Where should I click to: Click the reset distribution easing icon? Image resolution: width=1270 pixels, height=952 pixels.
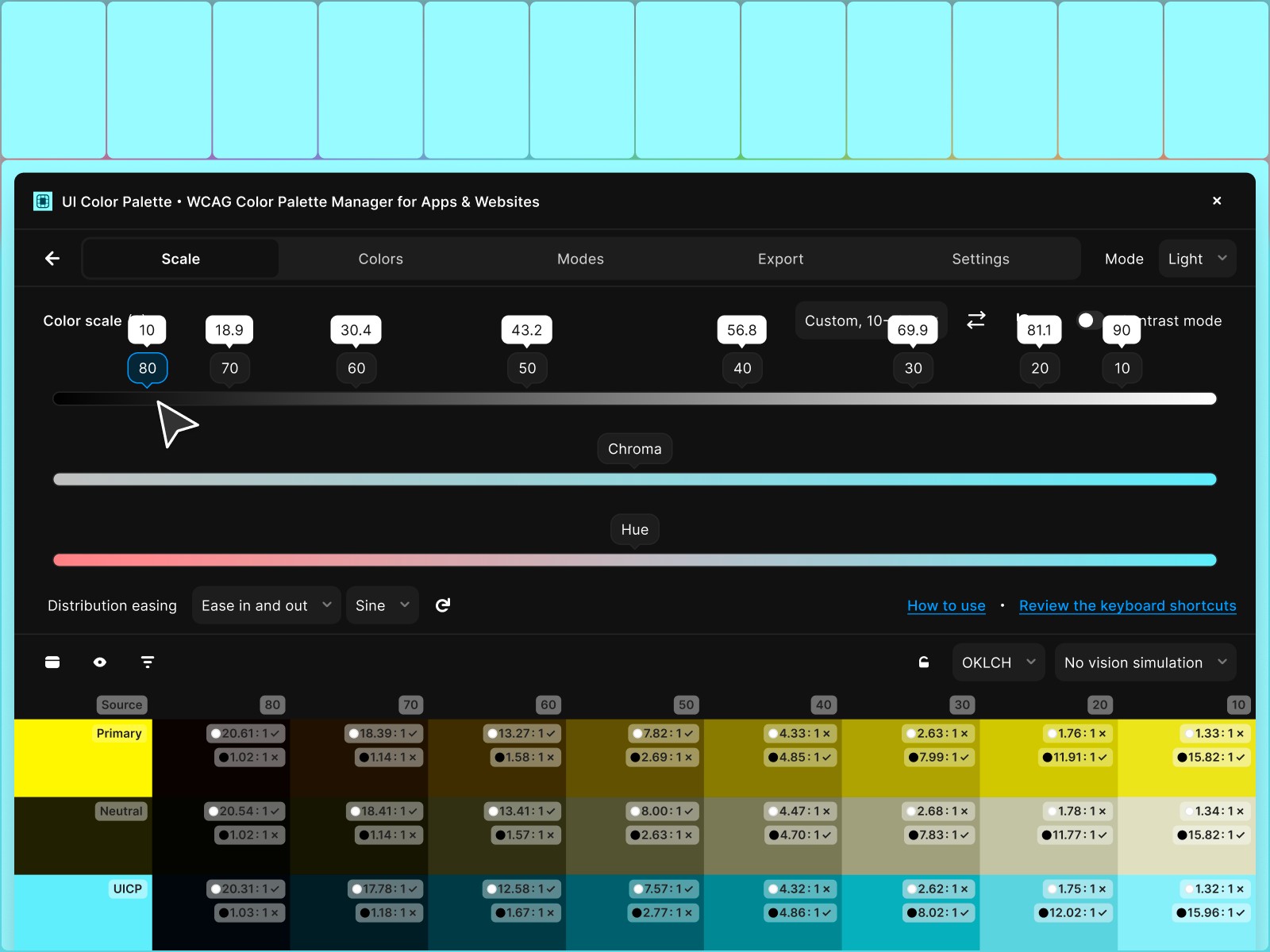click(x=442, y=605)
